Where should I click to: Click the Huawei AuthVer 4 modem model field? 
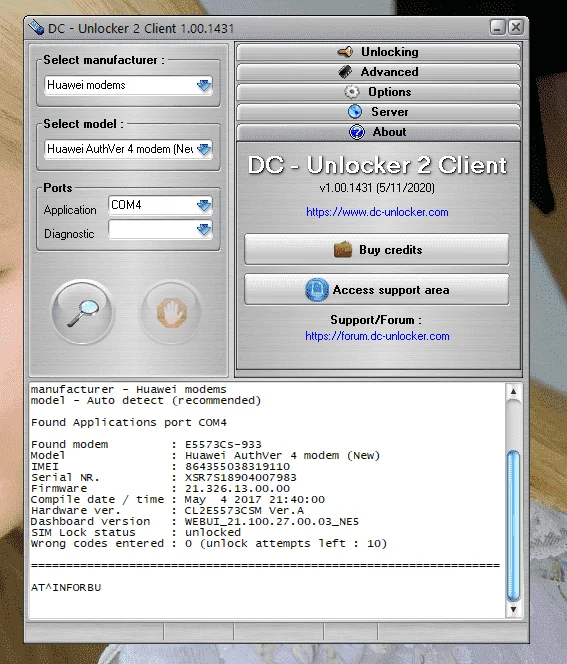(128, 149)
